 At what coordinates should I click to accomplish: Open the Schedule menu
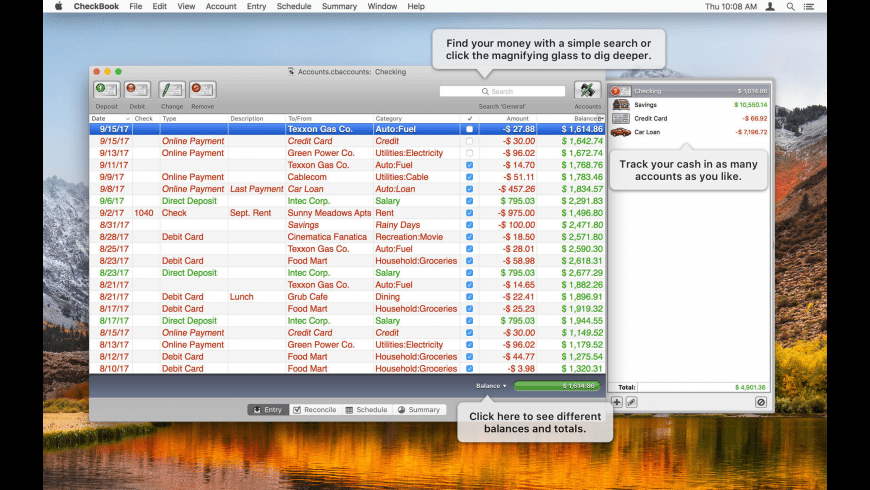(294, 7)
